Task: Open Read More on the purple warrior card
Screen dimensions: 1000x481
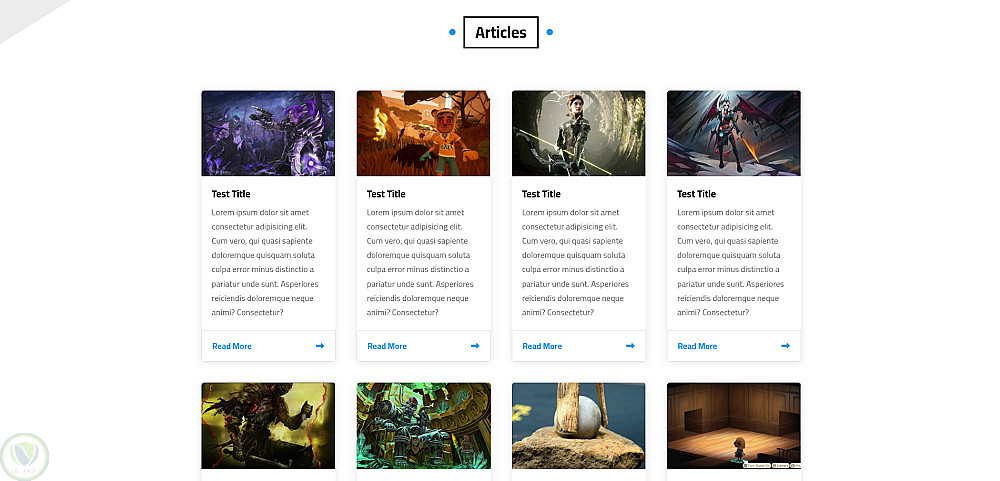Action: click(x=232, y=346)
